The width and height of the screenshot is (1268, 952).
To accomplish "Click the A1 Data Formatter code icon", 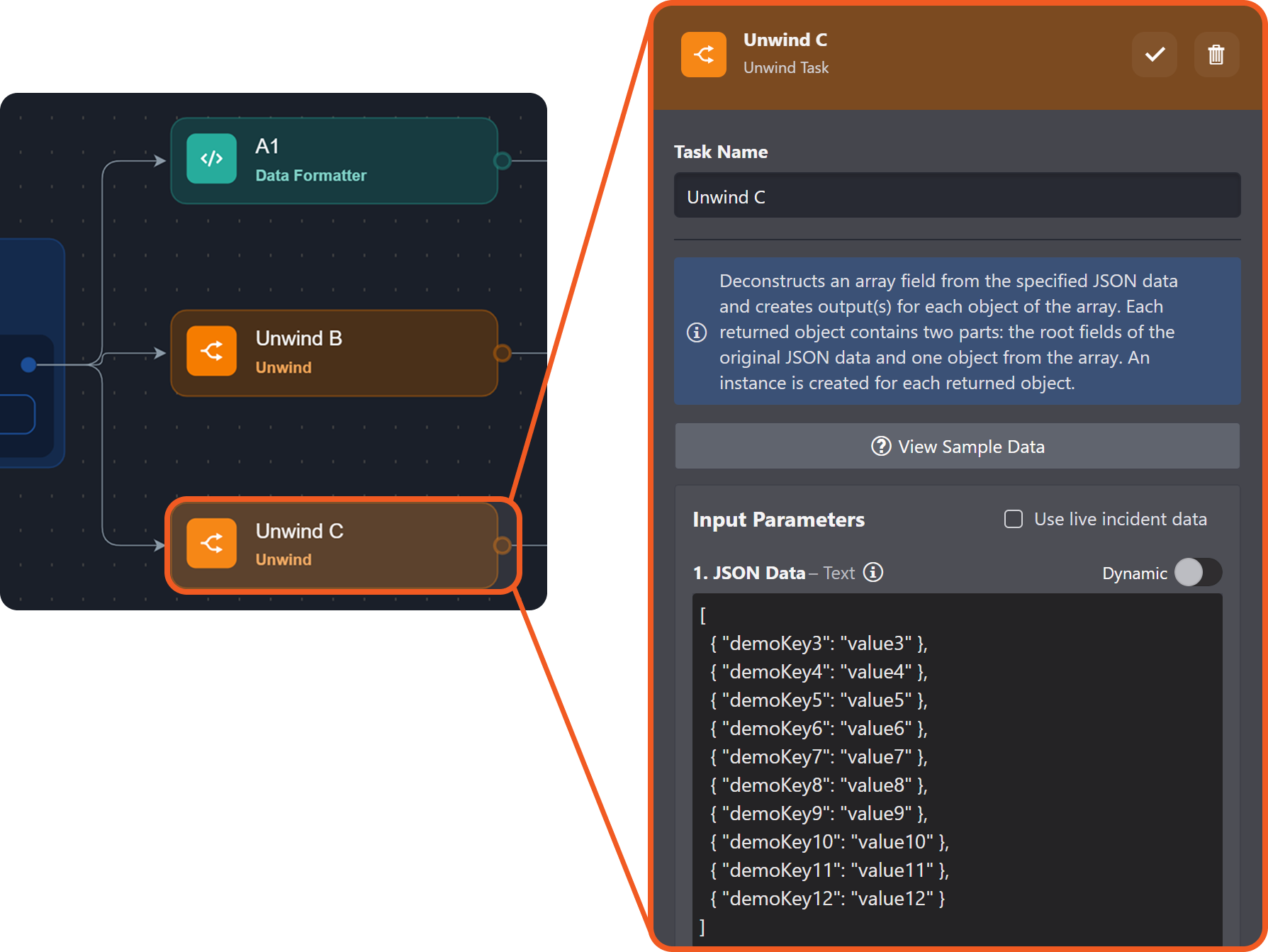I will tap(211, 159).
